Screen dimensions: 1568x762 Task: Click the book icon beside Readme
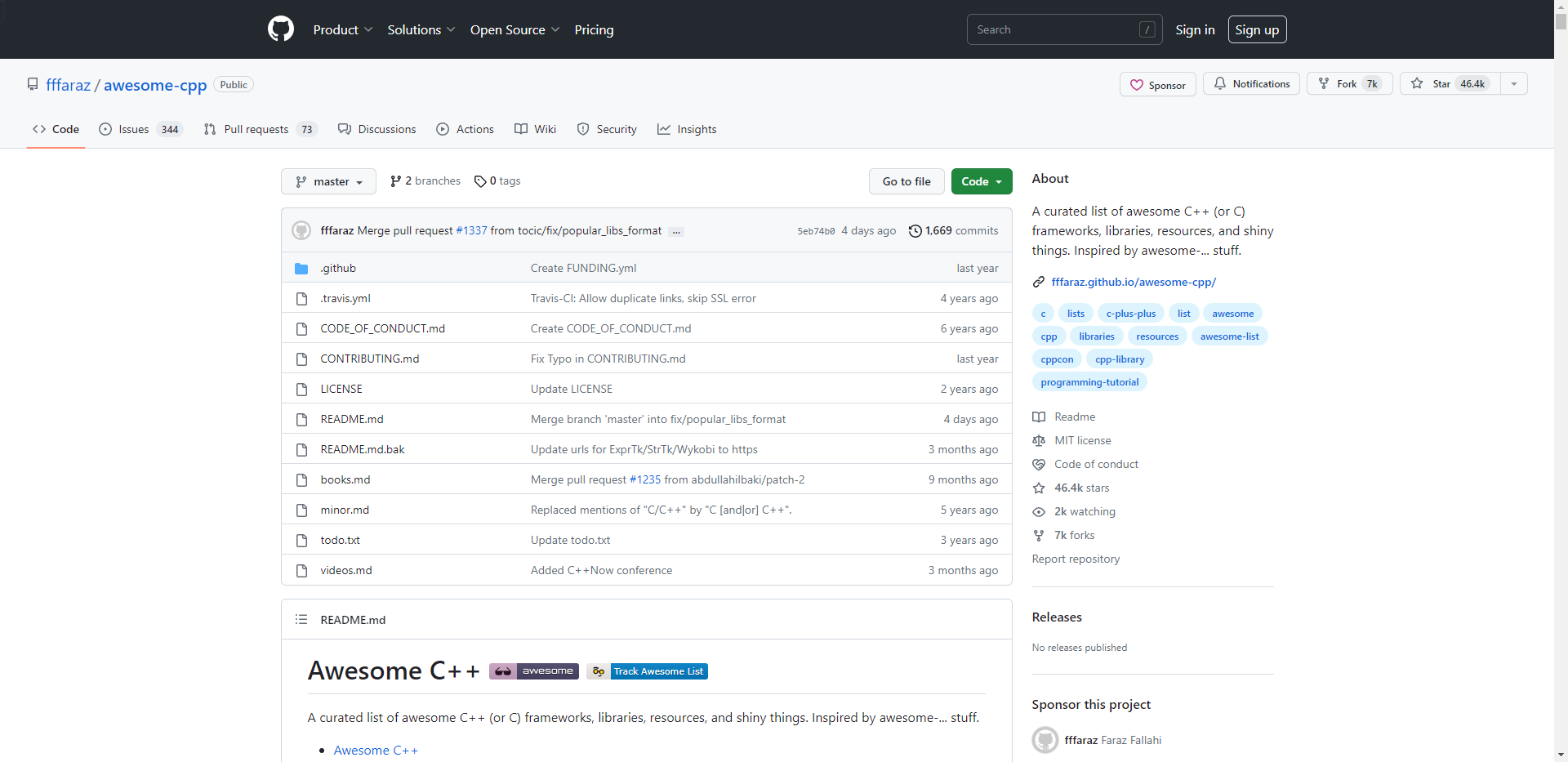point(1039,417)
